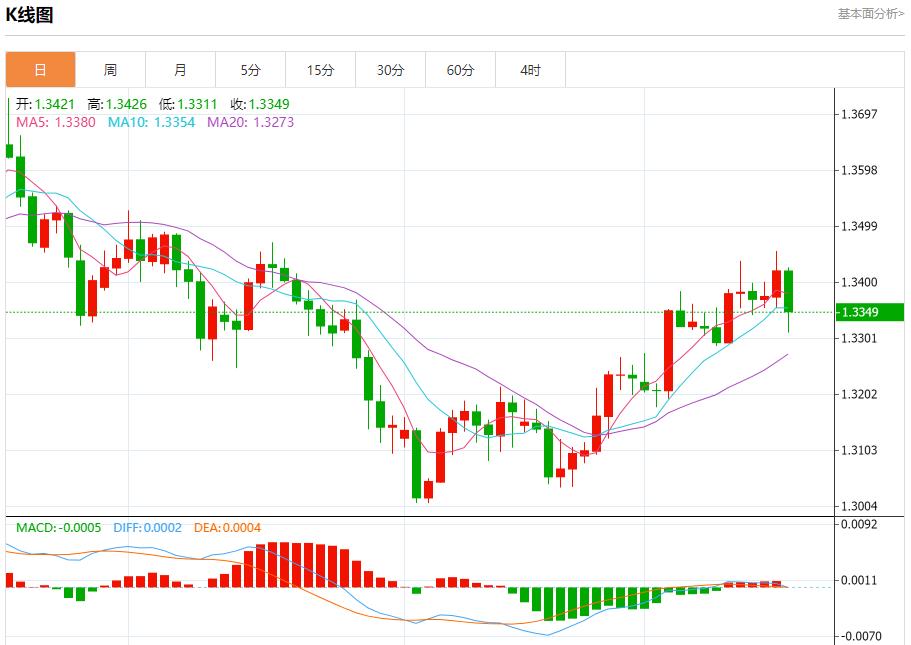
Task: Click the DIFF indicator label
Action: click(x=145, y=527)
